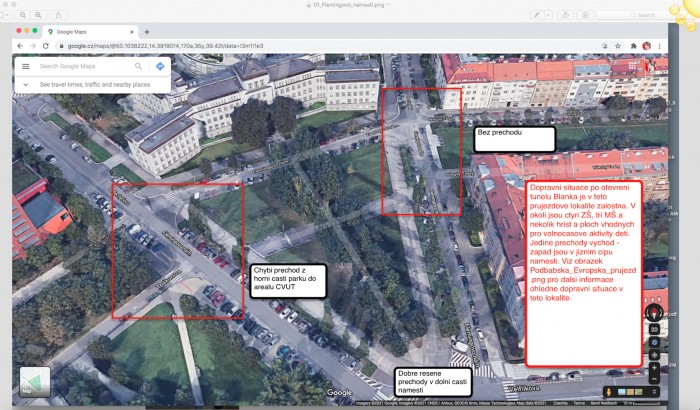Reload the Google Maps page
Screen dimensions: 700x410
46,46
